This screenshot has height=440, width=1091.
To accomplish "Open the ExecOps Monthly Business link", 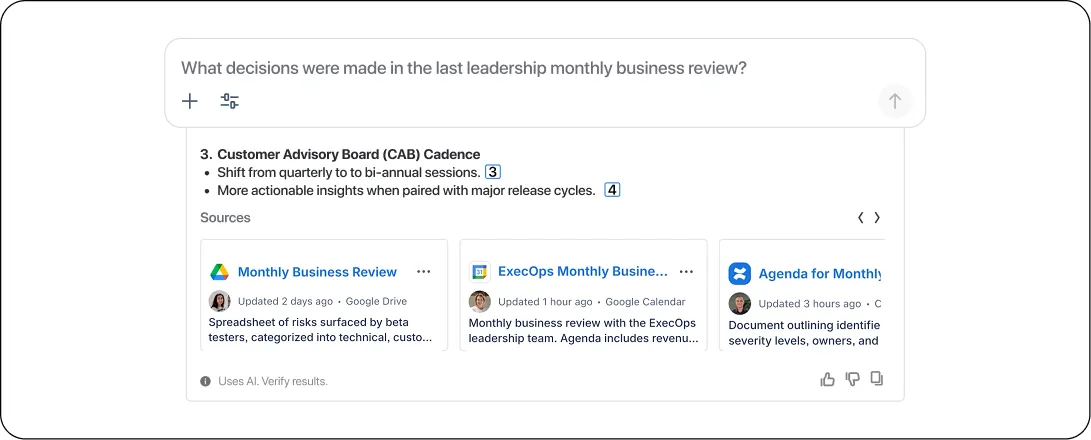I will pyautogui.click(x=582, y=272).
